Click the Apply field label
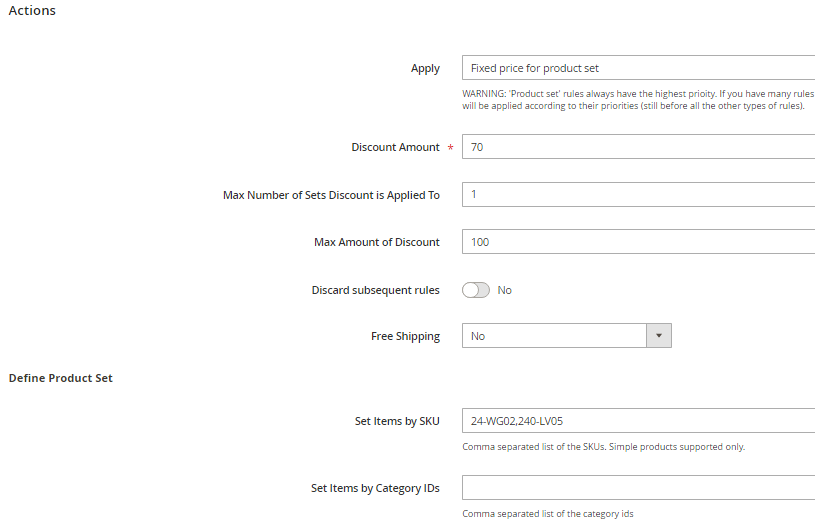This screenshot has width=815, height=532. pyautogui.click(x=425, y=69)
